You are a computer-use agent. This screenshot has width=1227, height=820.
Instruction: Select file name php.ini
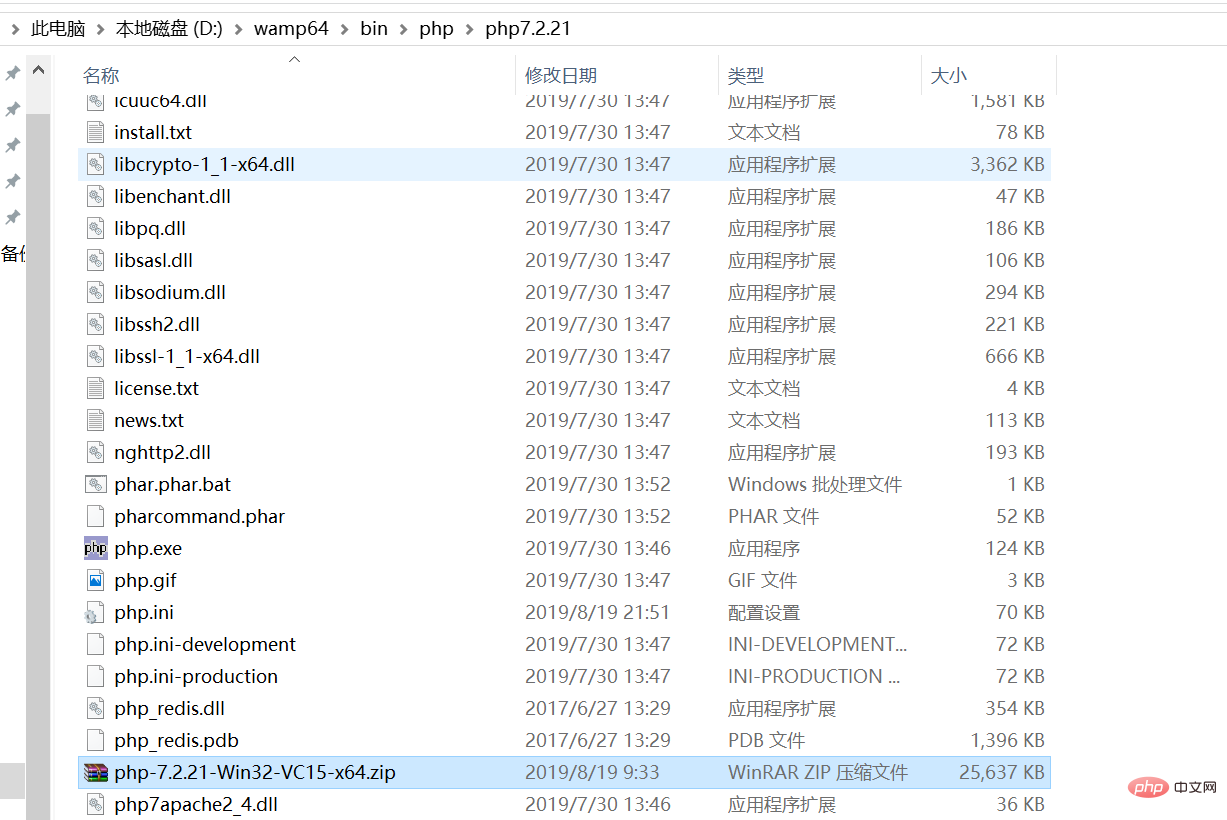click(x=144, y=612)
